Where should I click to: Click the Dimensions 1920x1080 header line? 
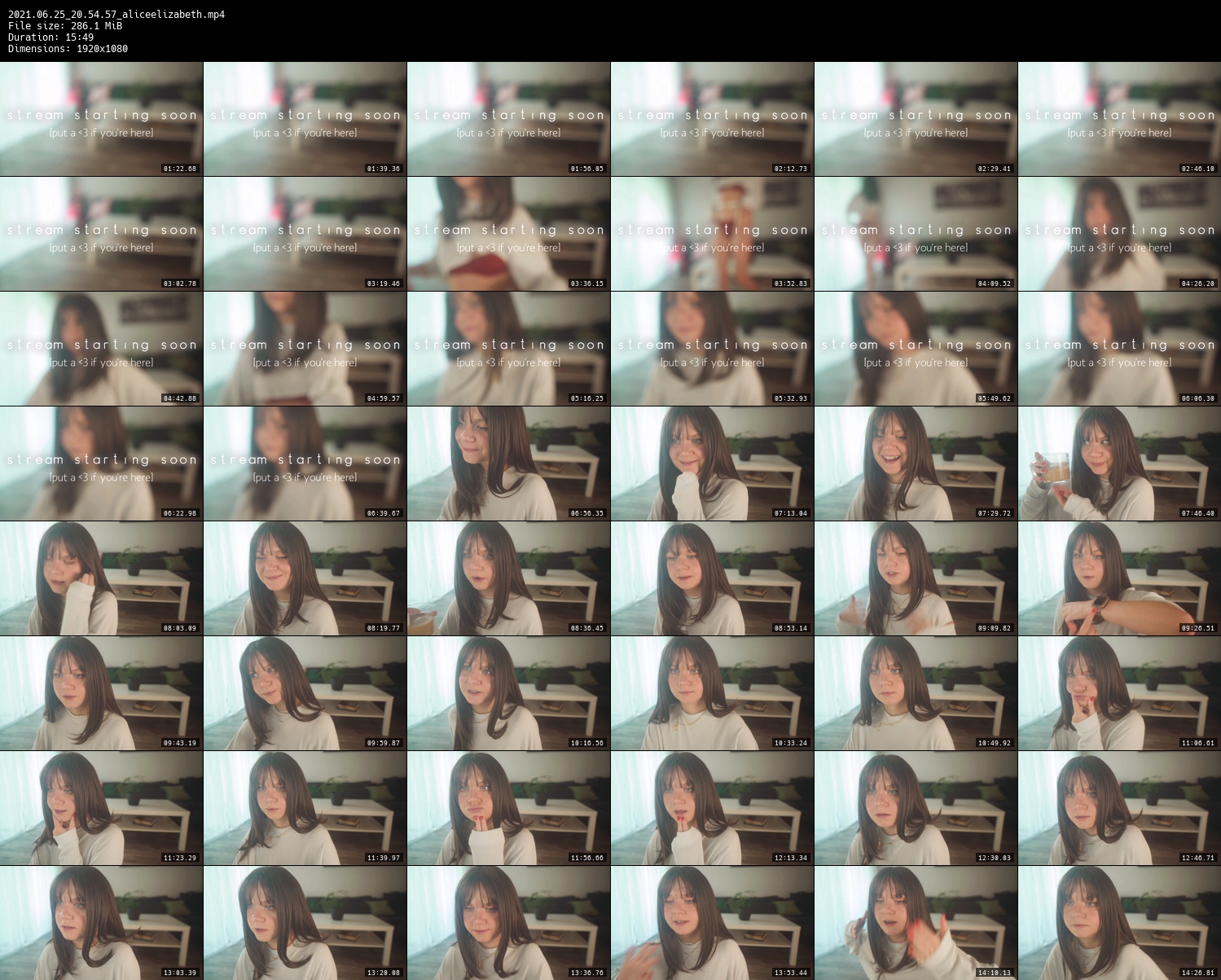coord(68,49)
